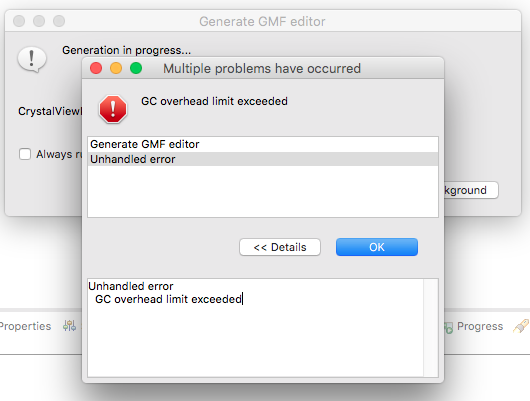Click the icon beside the Properties tab

tap(70, 326)
